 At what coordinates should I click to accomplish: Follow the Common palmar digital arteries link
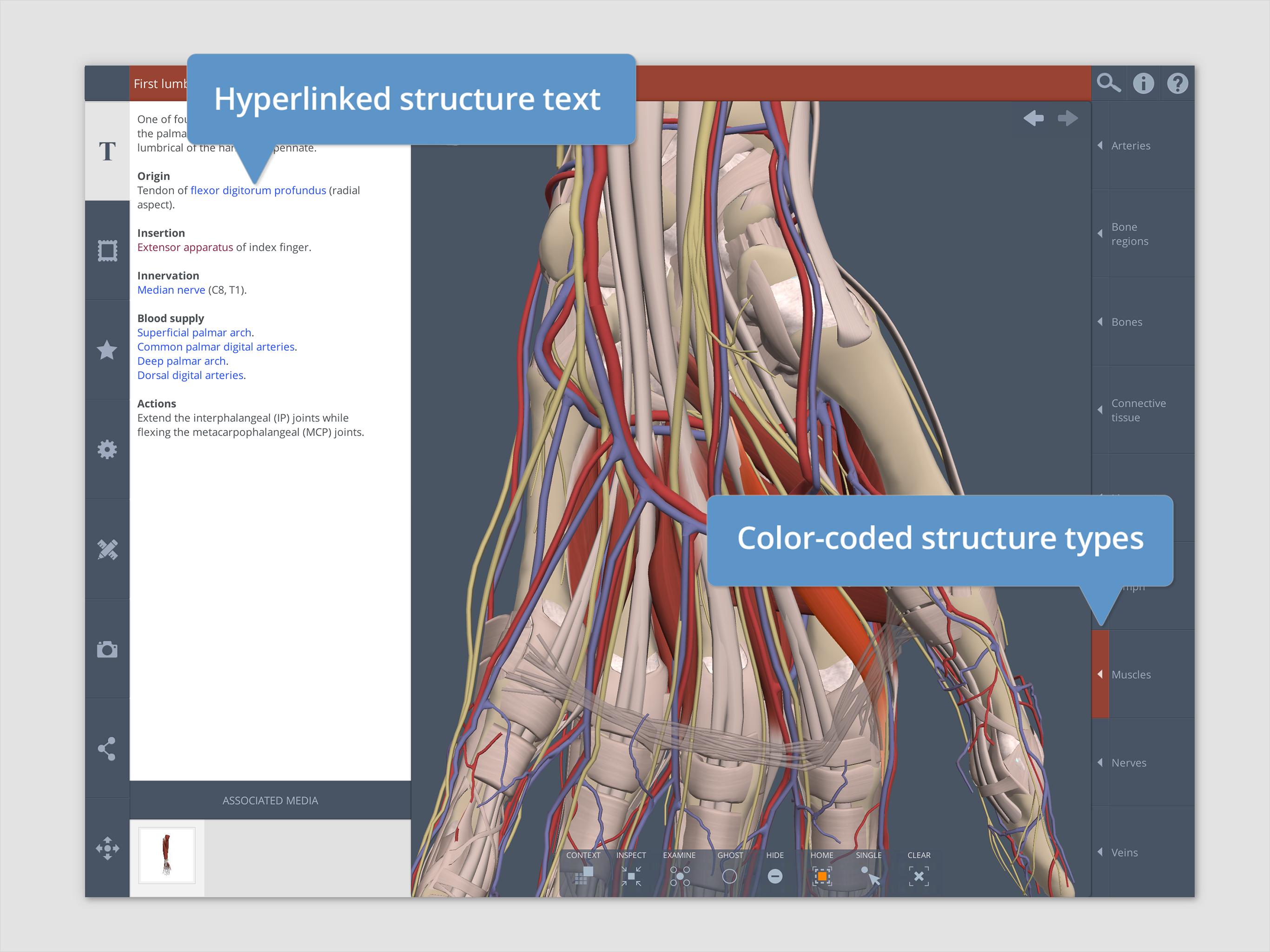point(216,347)
